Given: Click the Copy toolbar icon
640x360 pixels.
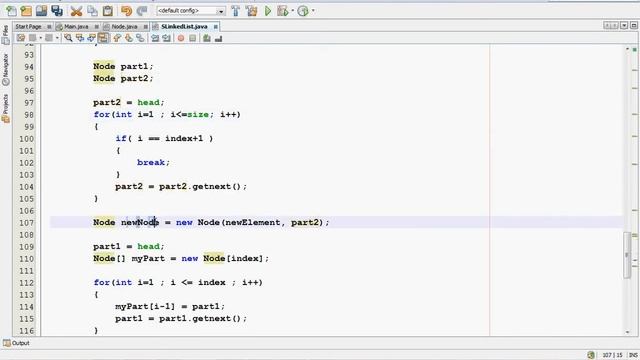Looking at the screenshot, I should click(x=92, y=11).
